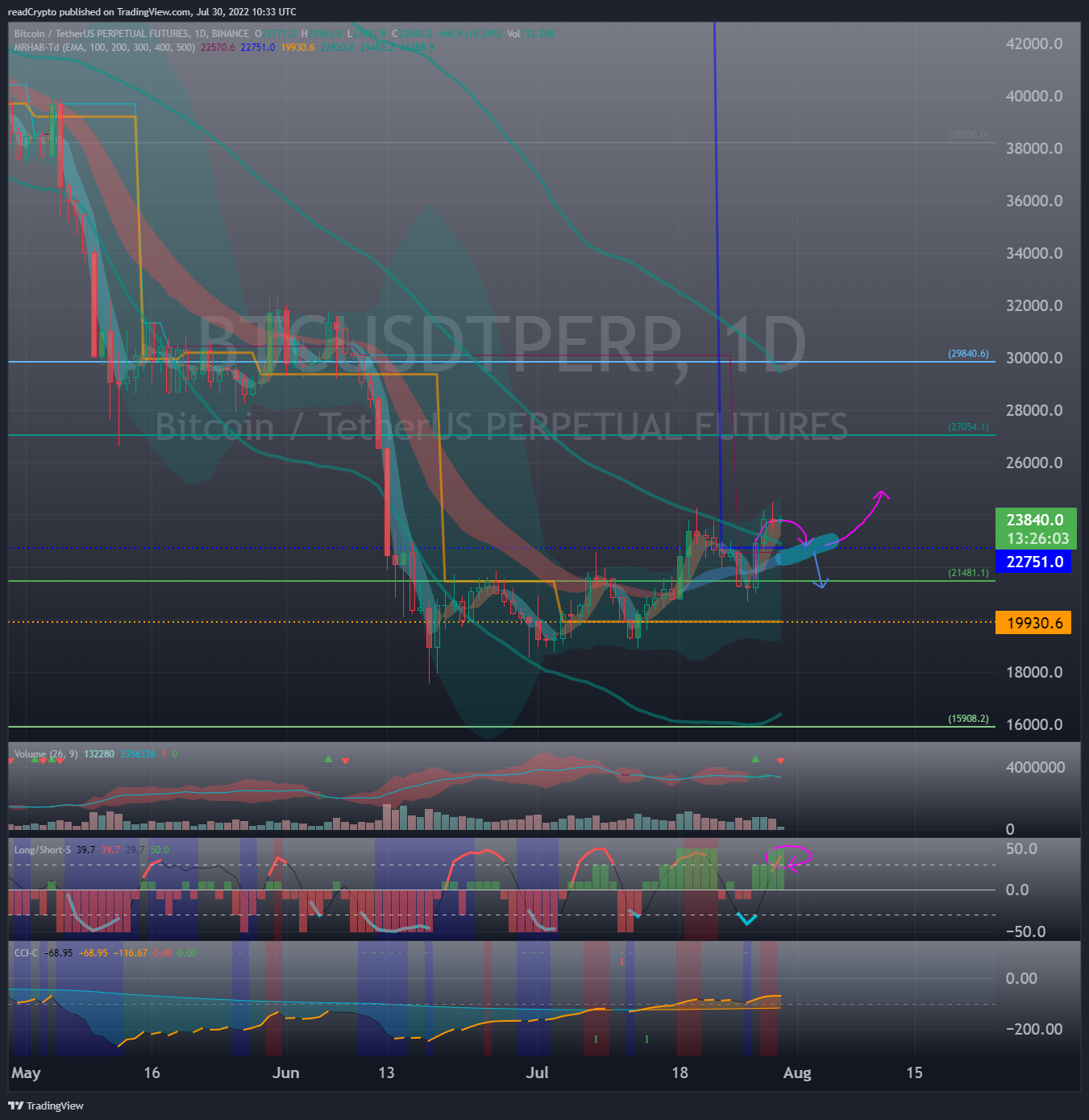
Task: Click the (15908.2) horizontal level label
Action: 968,719
